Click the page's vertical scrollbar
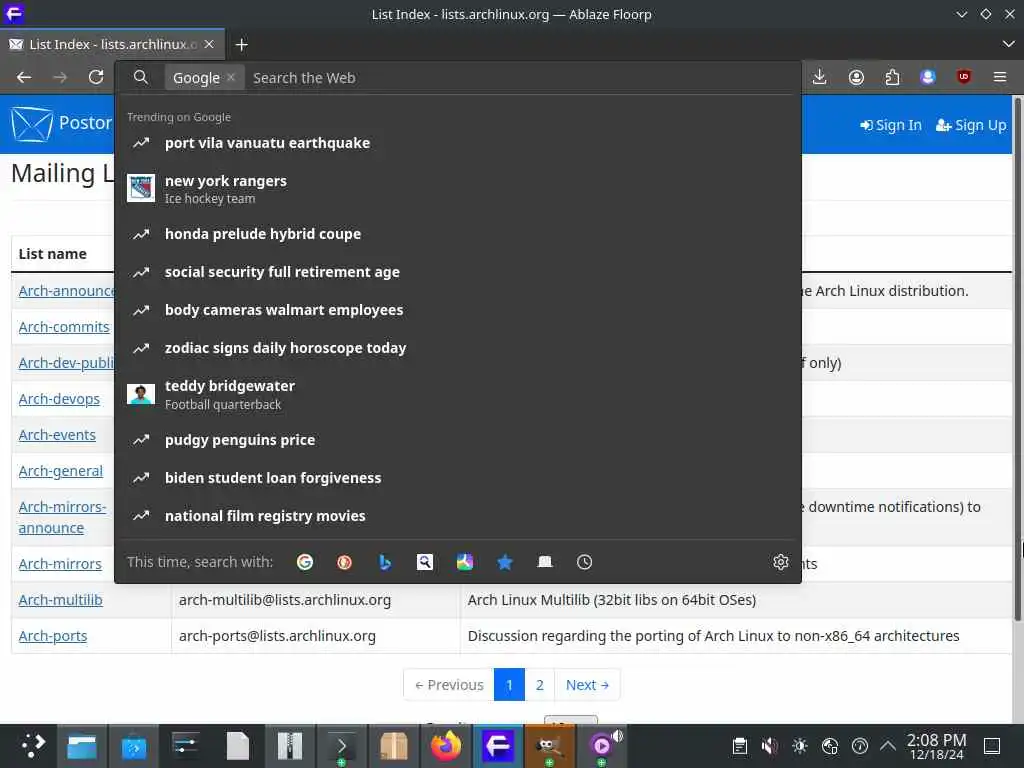1024x768 pixels. pos(1017,359)
